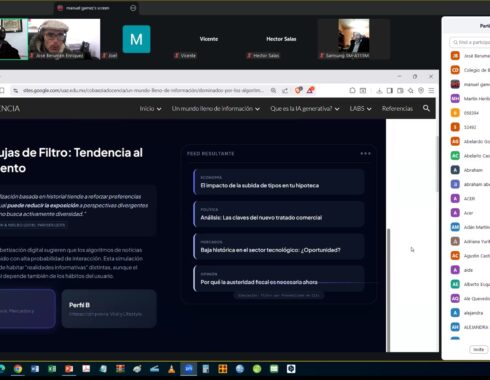Click the page vertical scrollbar thumb
The height and width of the screenshot is (380, 490).
click(x=388, y=289)
